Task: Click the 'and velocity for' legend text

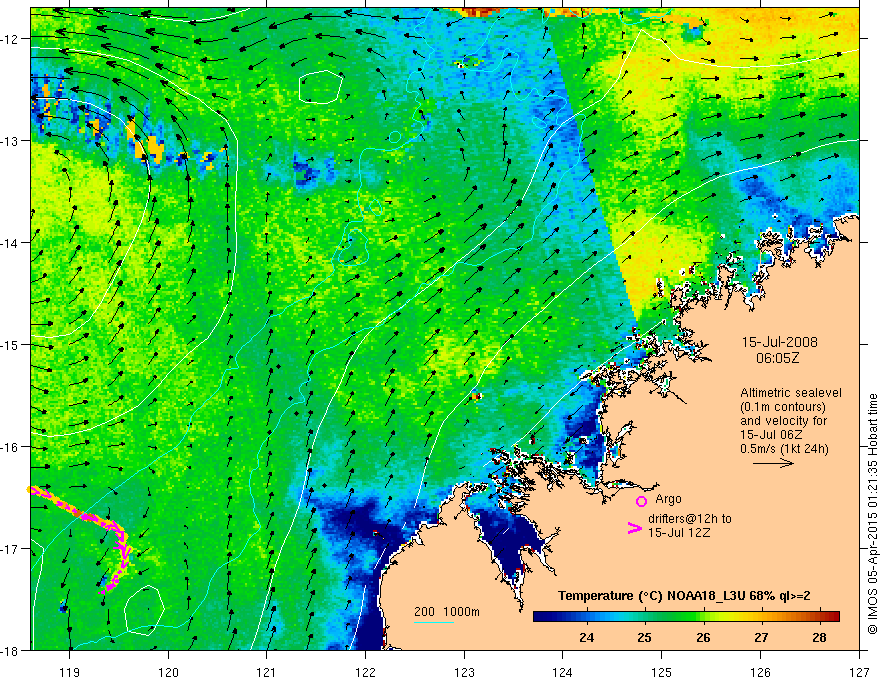Action: tap(783, 421)
